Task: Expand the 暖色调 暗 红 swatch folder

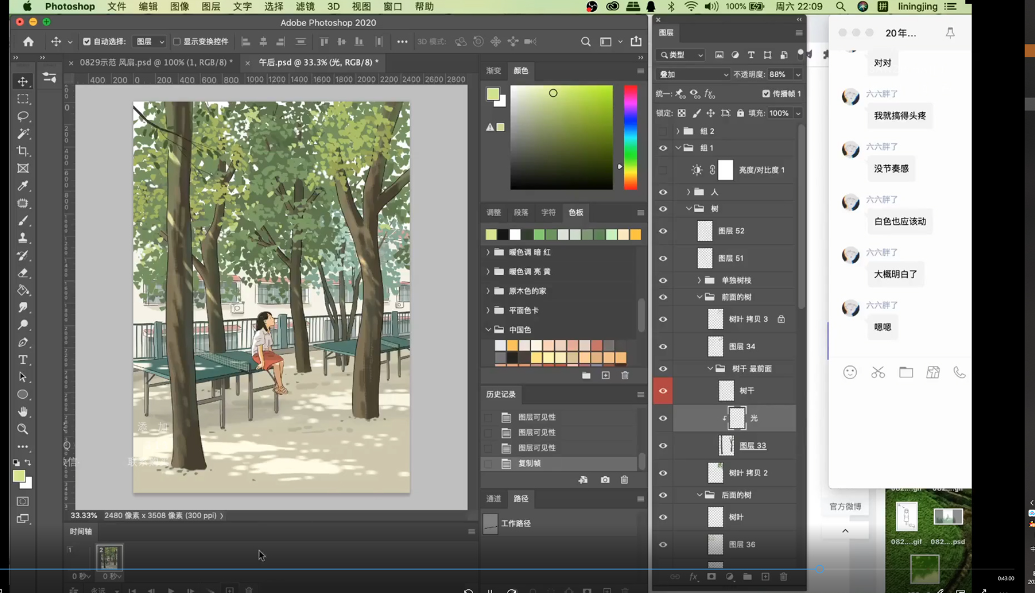Action: pos(488,252)
